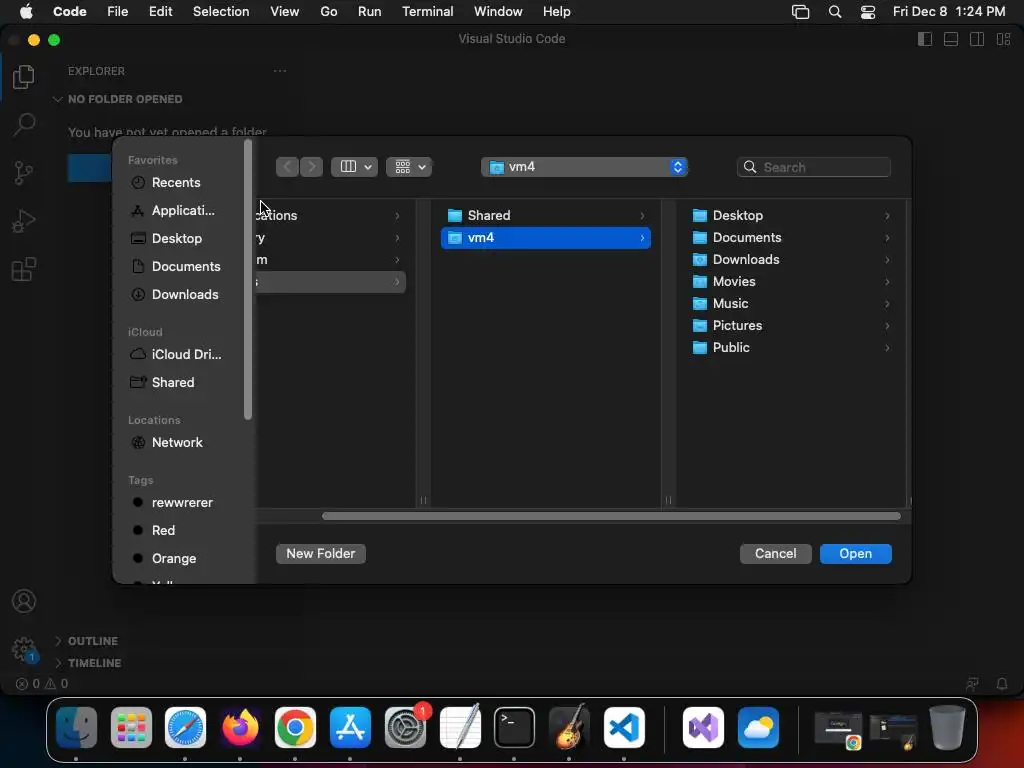Expand the Pictures folder chevron

click(x=887, y=325)
